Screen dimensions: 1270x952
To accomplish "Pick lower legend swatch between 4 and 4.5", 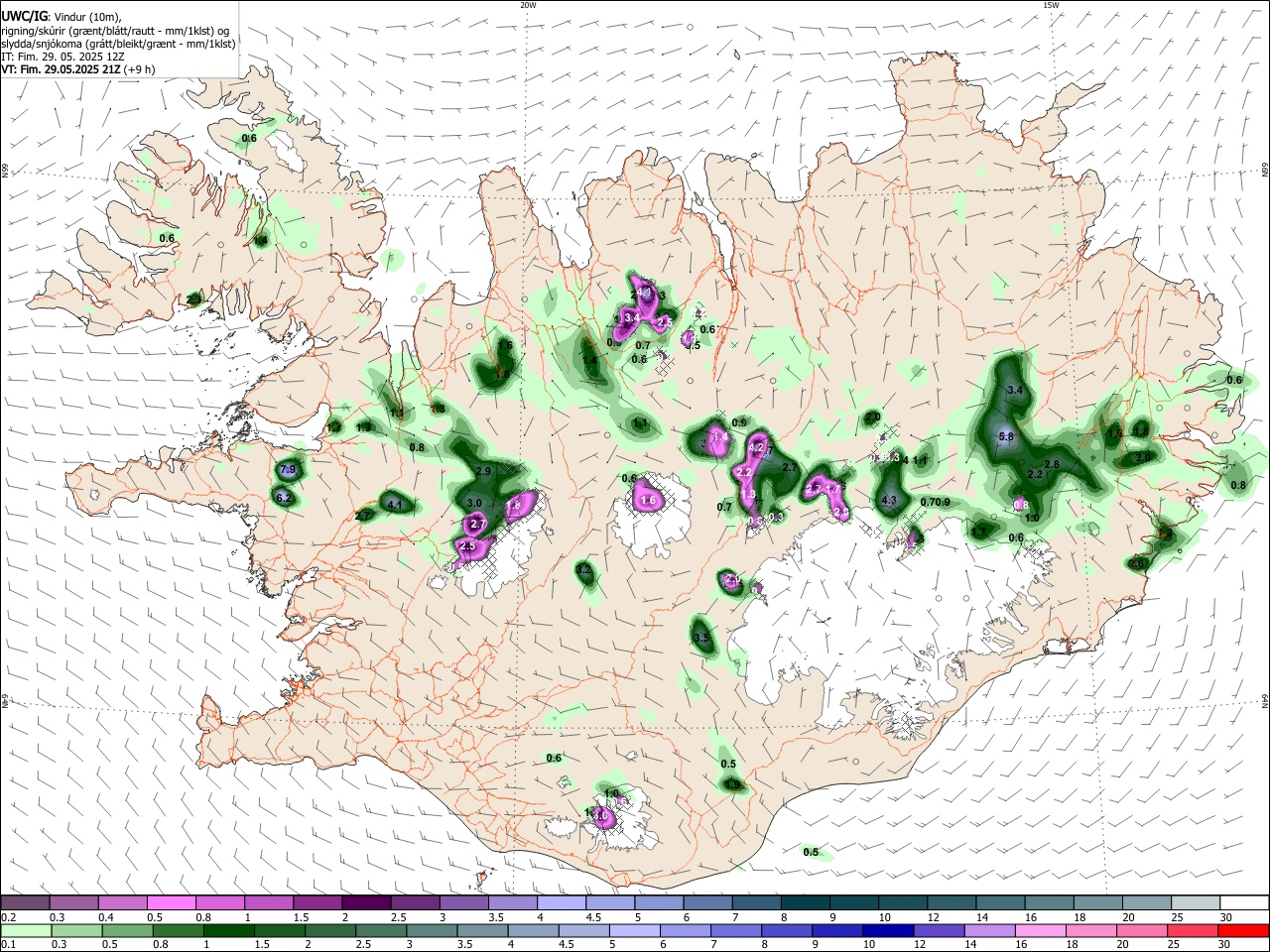I will [532, 930].
